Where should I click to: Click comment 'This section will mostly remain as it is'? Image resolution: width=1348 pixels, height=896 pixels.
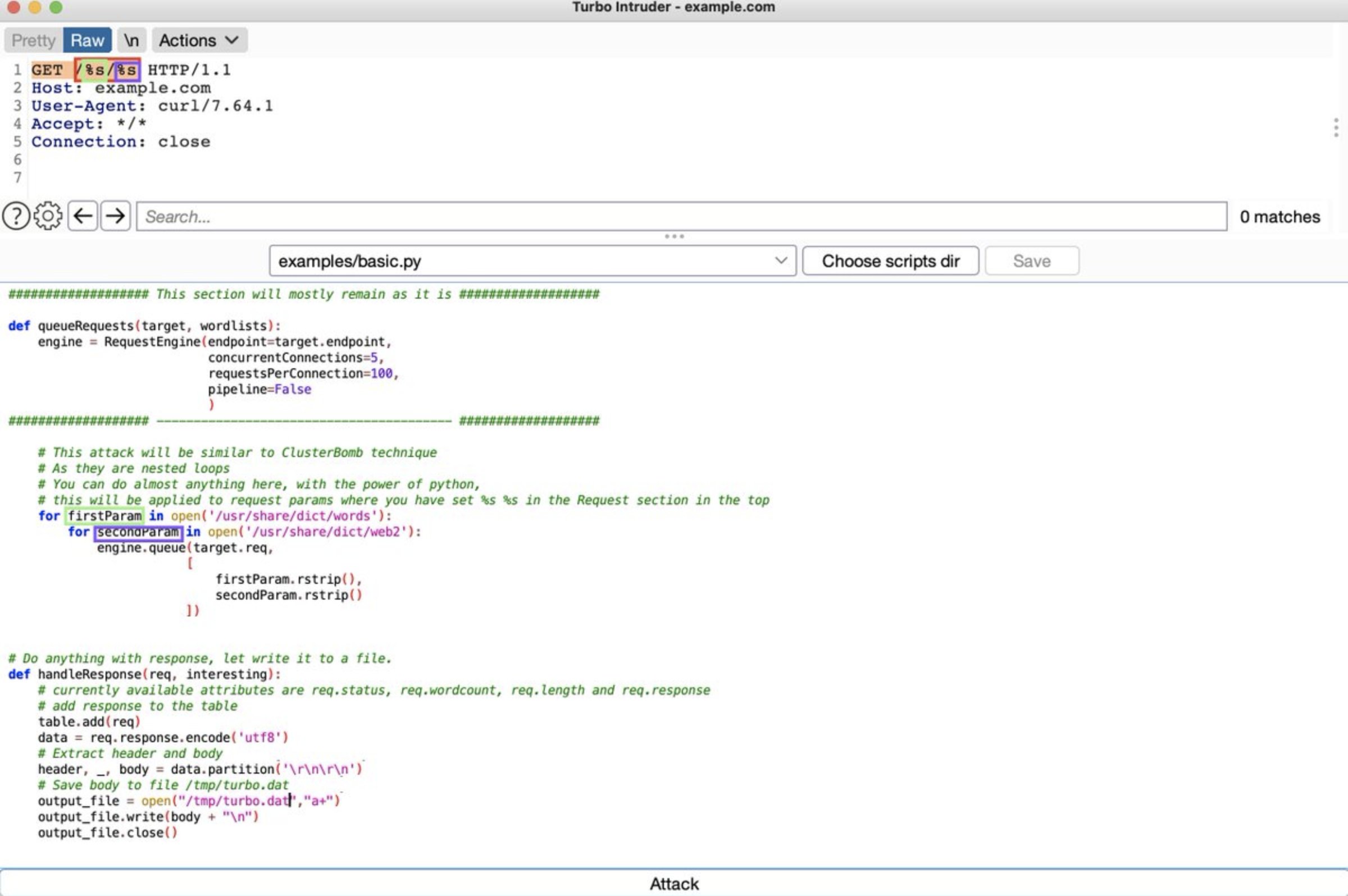point(303,294)
